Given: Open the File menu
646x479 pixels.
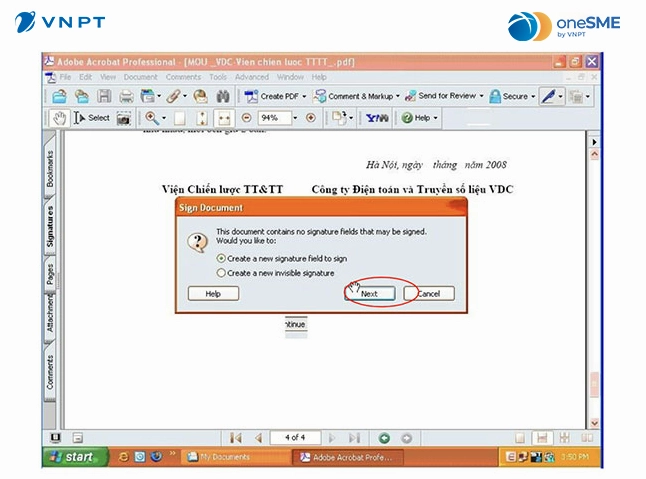Looking at the screenshot, I should click(x=65, y=77).
